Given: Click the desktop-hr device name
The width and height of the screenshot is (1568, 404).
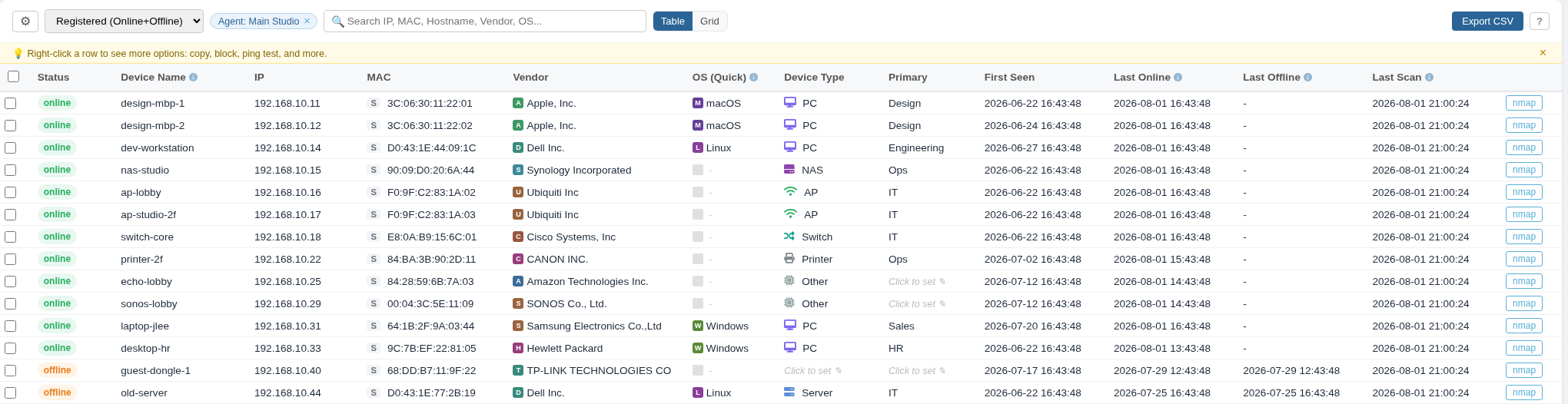Looking at the screenshot, I should coord(146,348).
